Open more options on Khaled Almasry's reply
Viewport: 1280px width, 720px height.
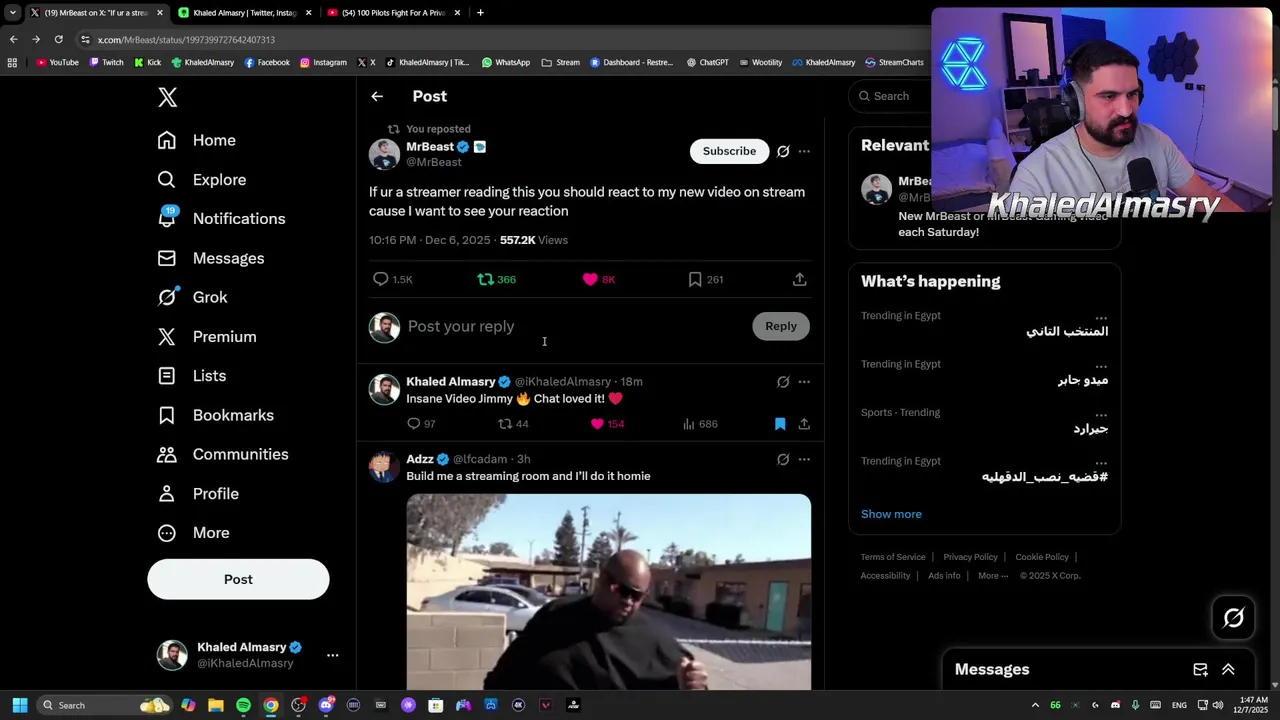[804, 382]
